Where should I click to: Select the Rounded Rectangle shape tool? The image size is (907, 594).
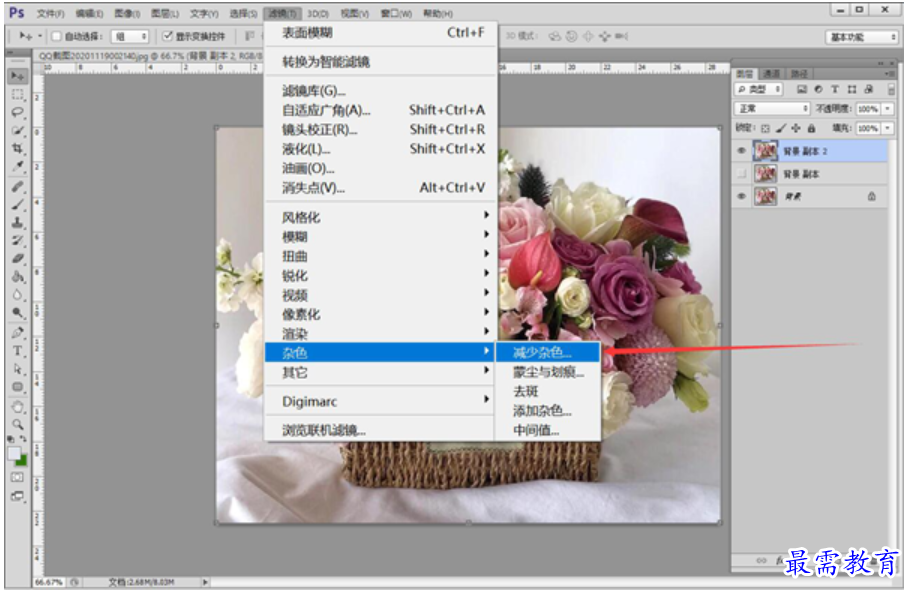[18, 386]
